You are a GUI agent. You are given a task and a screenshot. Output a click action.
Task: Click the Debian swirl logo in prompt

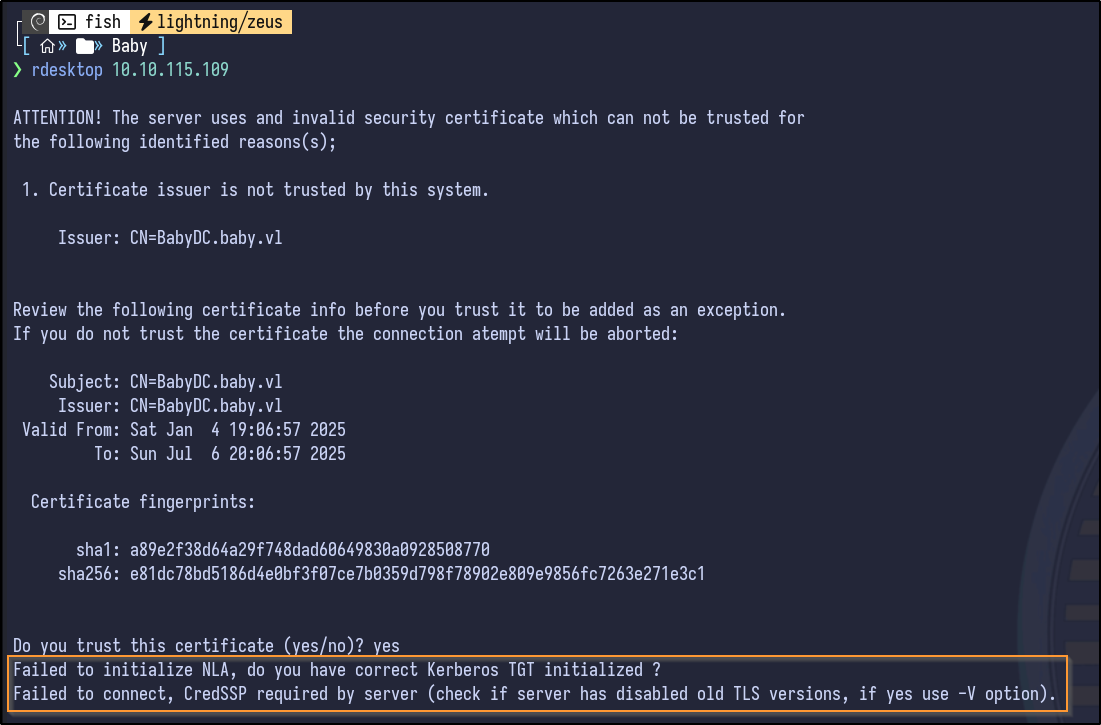[x=37, y=22]
